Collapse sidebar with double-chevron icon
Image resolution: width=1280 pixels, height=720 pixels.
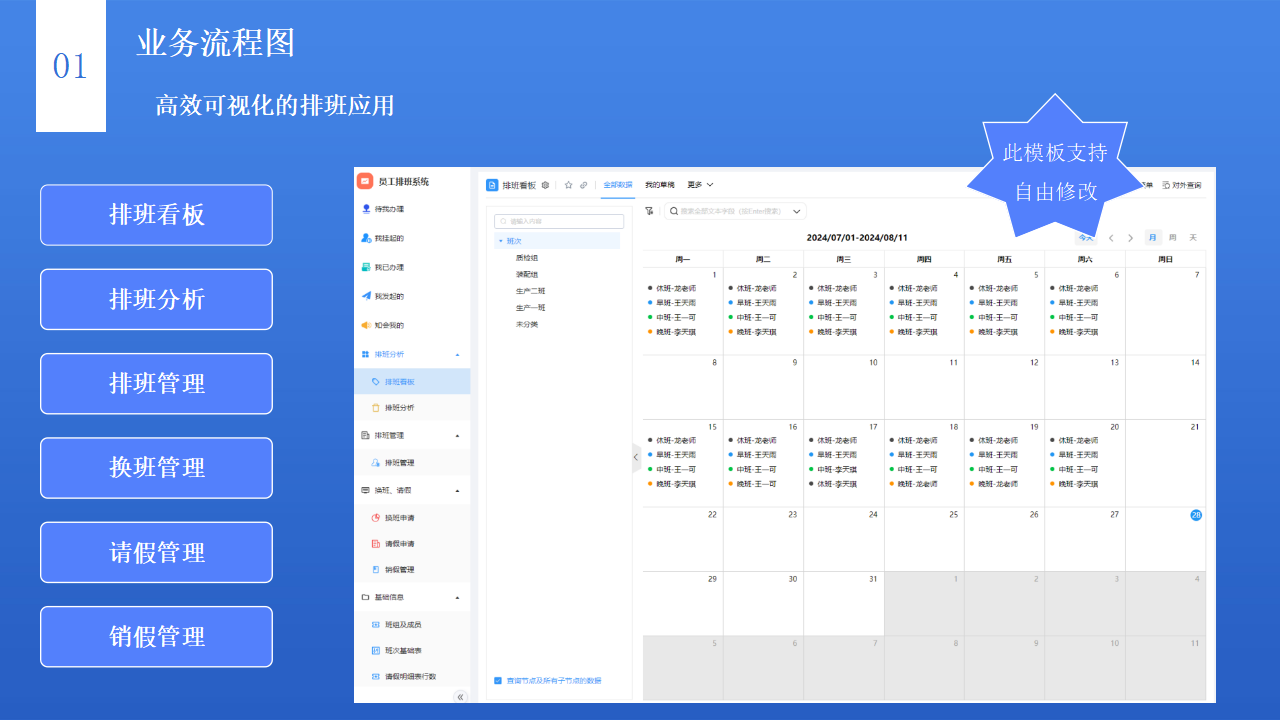(461, 697)
